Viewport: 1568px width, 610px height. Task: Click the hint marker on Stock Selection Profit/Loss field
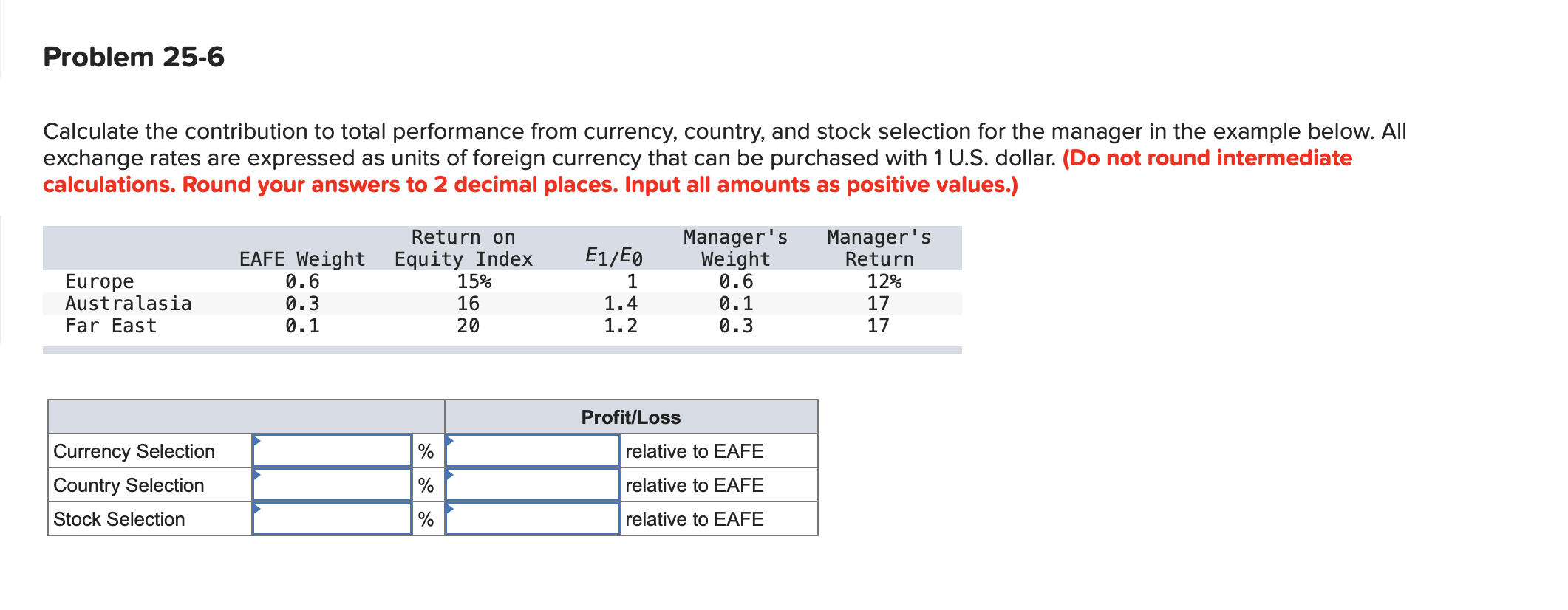tap(448, 508)
